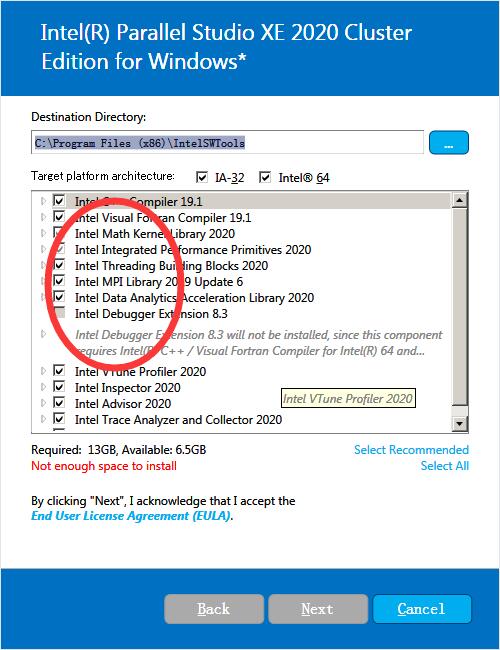Click the scrollbar down arrow in component list
The height and width of the screenshot is (650, 500).
459,423
